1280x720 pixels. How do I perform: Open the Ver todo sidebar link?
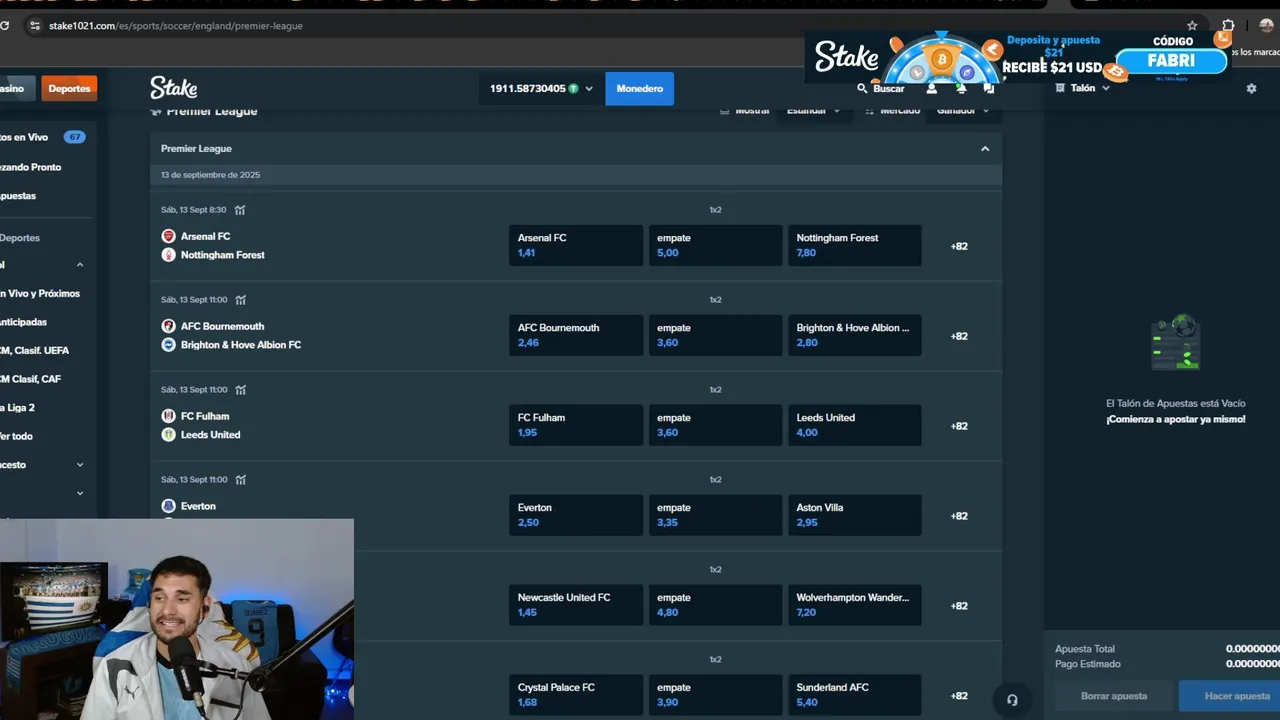pos(17,436)
